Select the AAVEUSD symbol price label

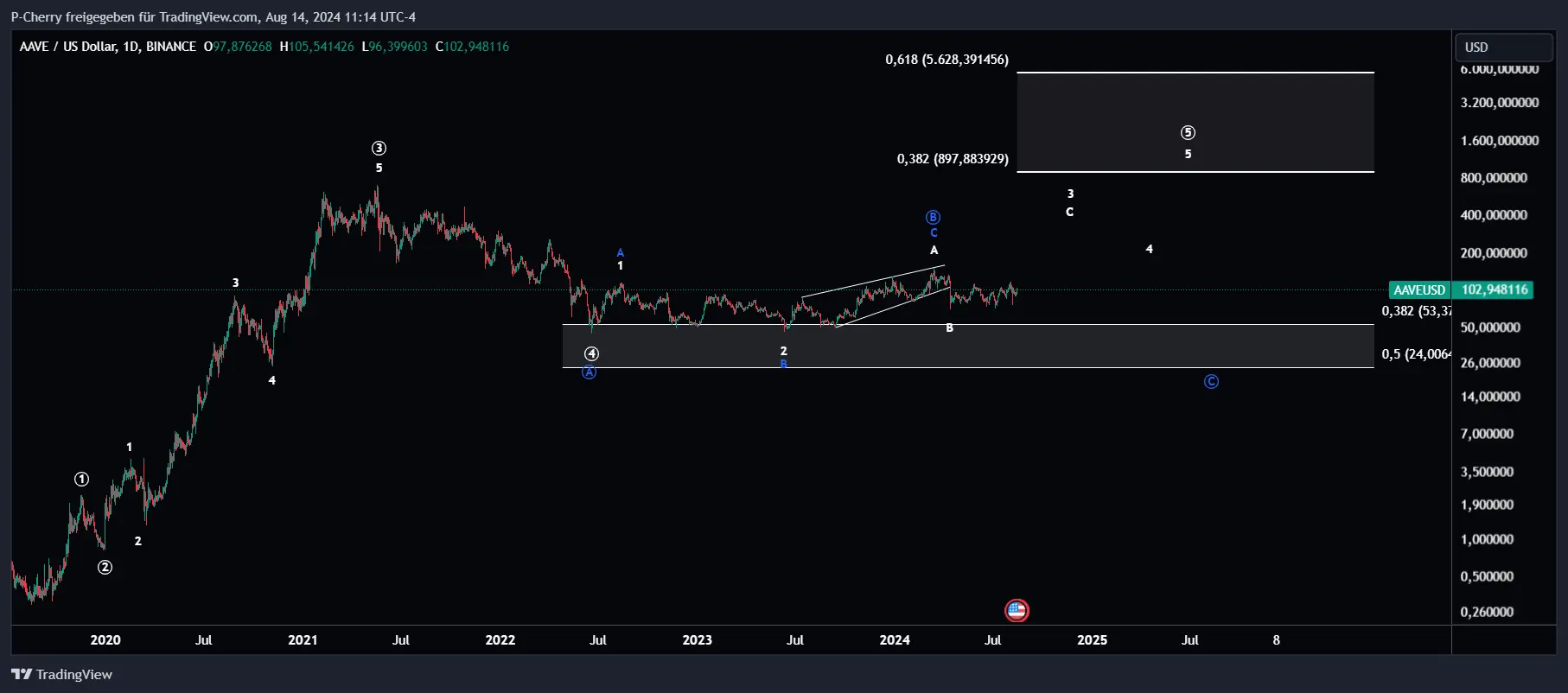(1419, 290)
